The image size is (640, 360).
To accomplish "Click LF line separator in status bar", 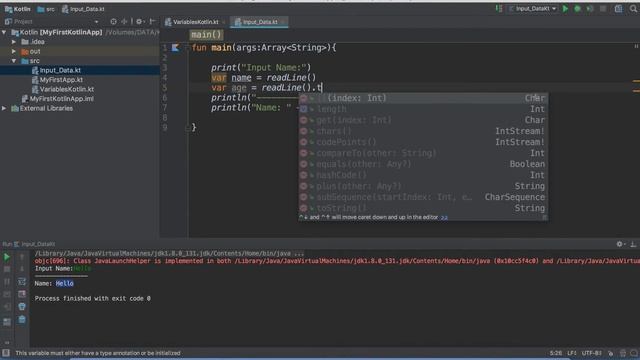I will coord(571,353).
